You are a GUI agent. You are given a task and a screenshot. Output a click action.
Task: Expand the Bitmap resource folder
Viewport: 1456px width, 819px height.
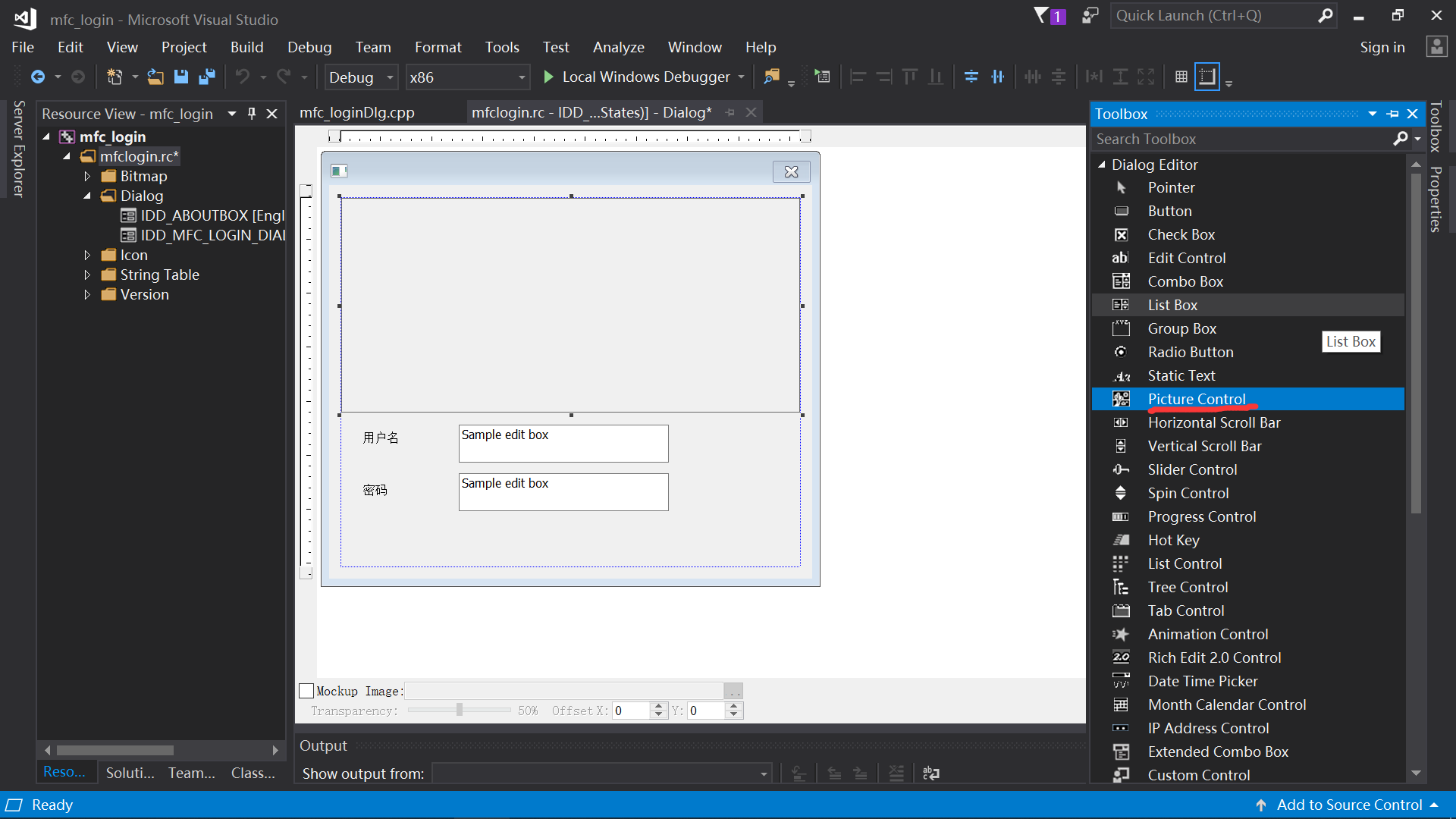click(x=87, y=176)
